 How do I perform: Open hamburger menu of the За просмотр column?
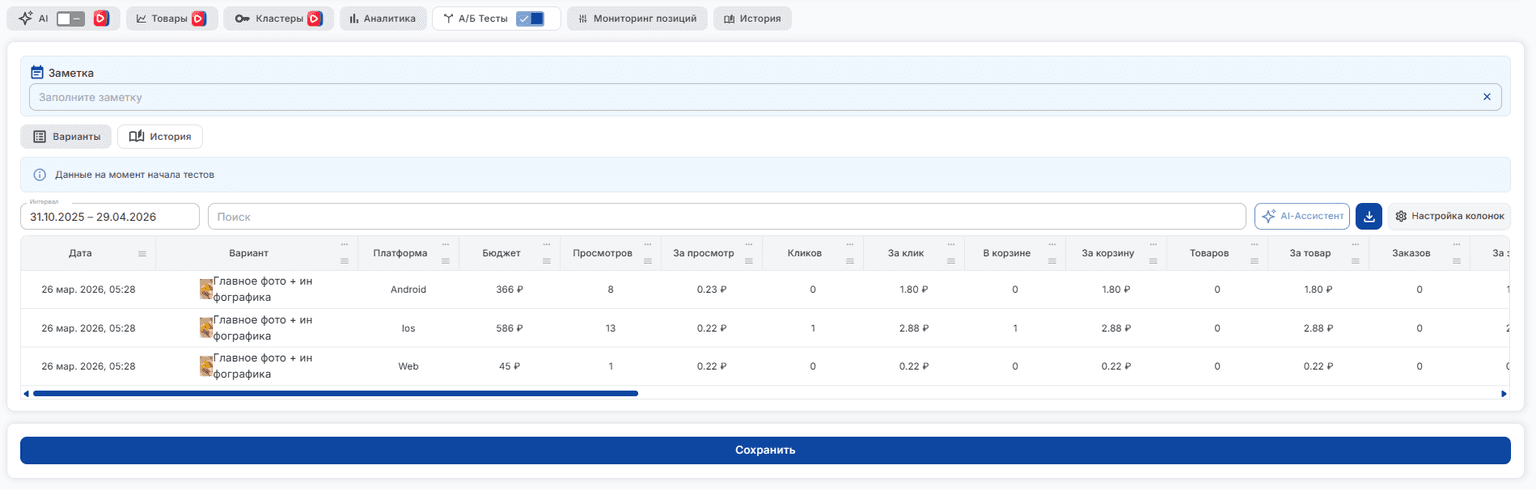point(750,261)
